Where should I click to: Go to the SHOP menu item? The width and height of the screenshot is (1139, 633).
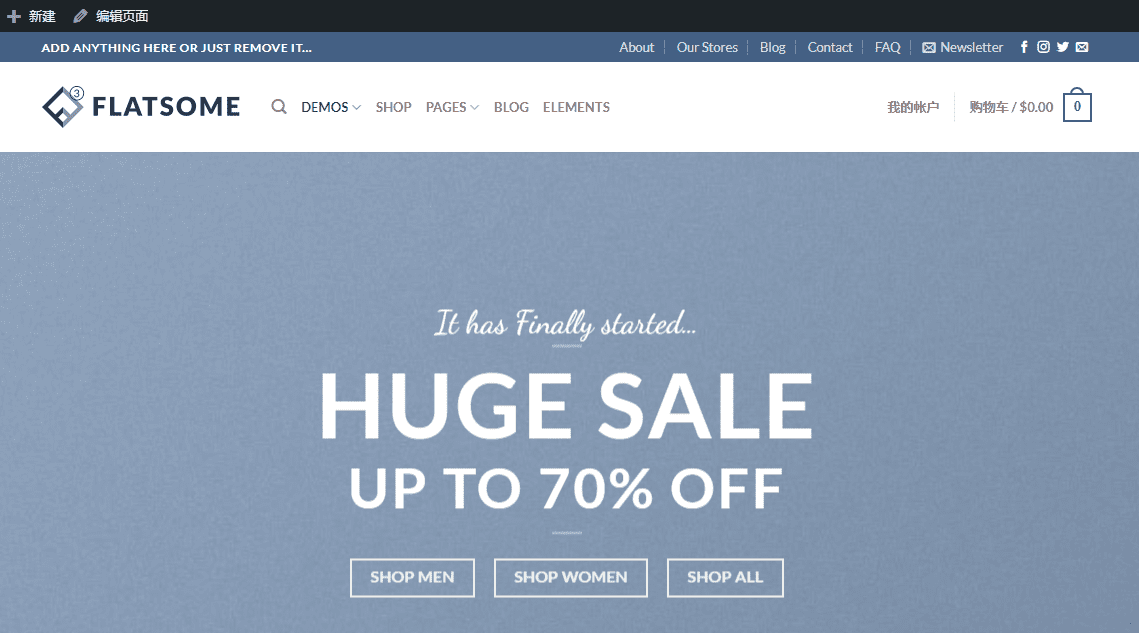[394, 107]
